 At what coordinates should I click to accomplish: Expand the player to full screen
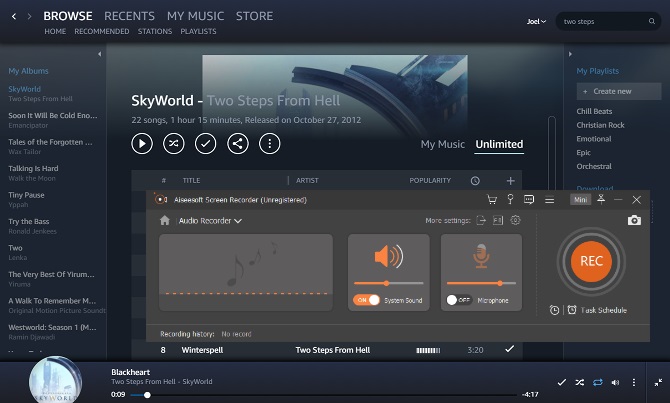pyautogui.click(x=658, y=382)
